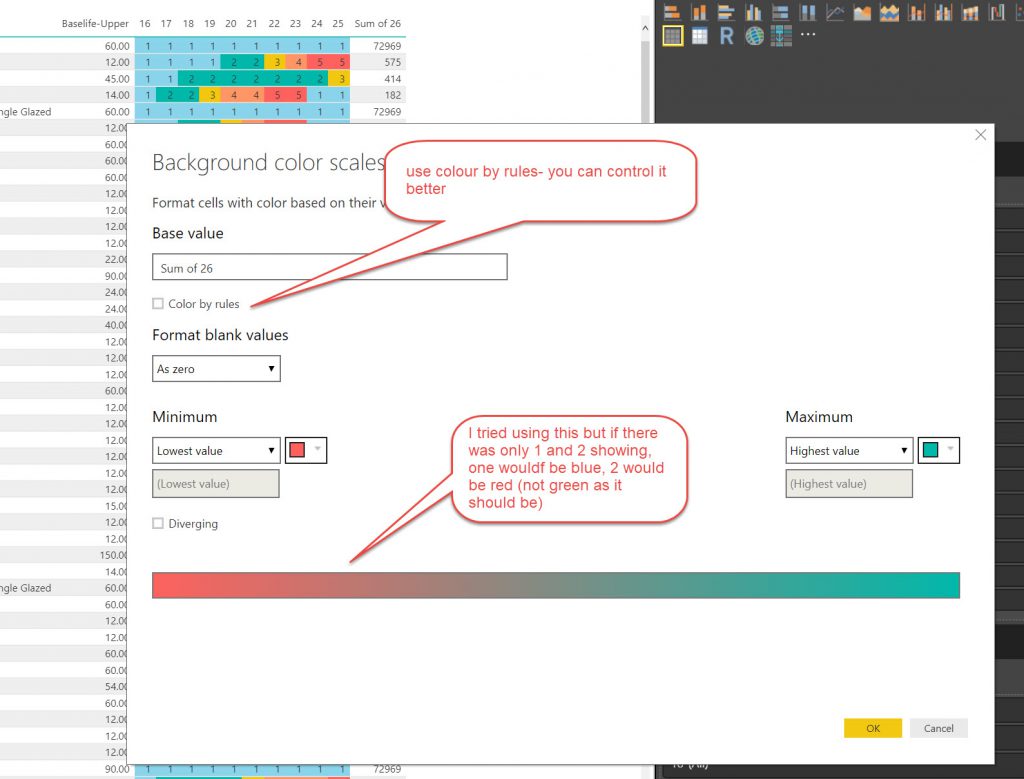Expand the Maximum Highest value dropdown
Screen dimensions: 1024x779
(849, 451)
